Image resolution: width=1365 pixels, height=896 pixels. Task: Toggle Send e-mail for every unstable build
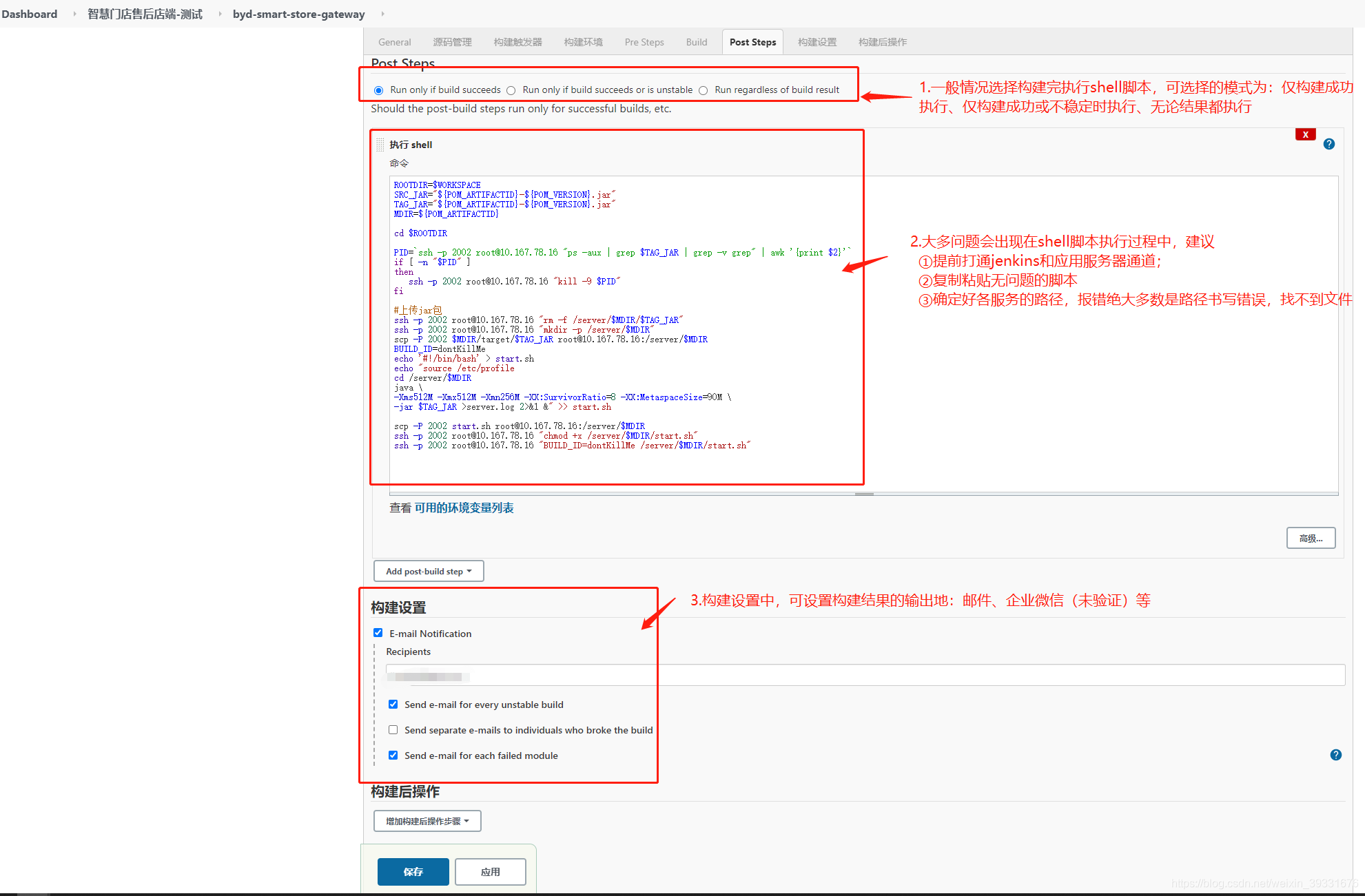point(393,705)
